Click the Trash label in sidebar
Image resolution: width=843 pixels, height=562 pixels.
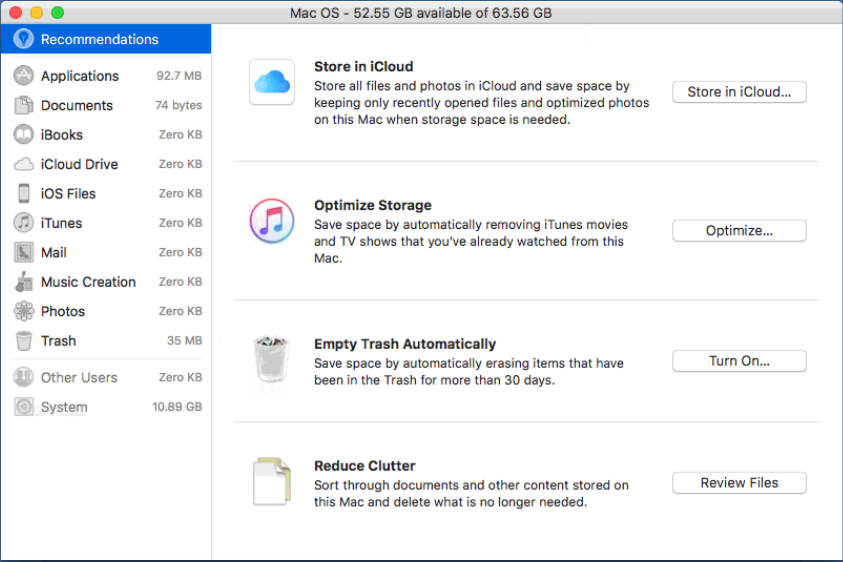pyautogui.click(x=59, y=341)
